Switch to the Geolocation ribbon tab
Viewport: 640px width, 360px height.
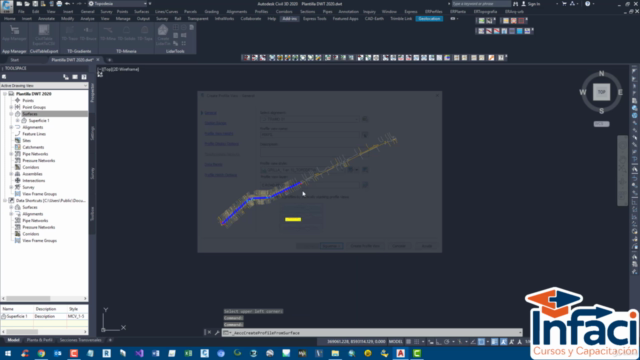[x=429, y=19]
